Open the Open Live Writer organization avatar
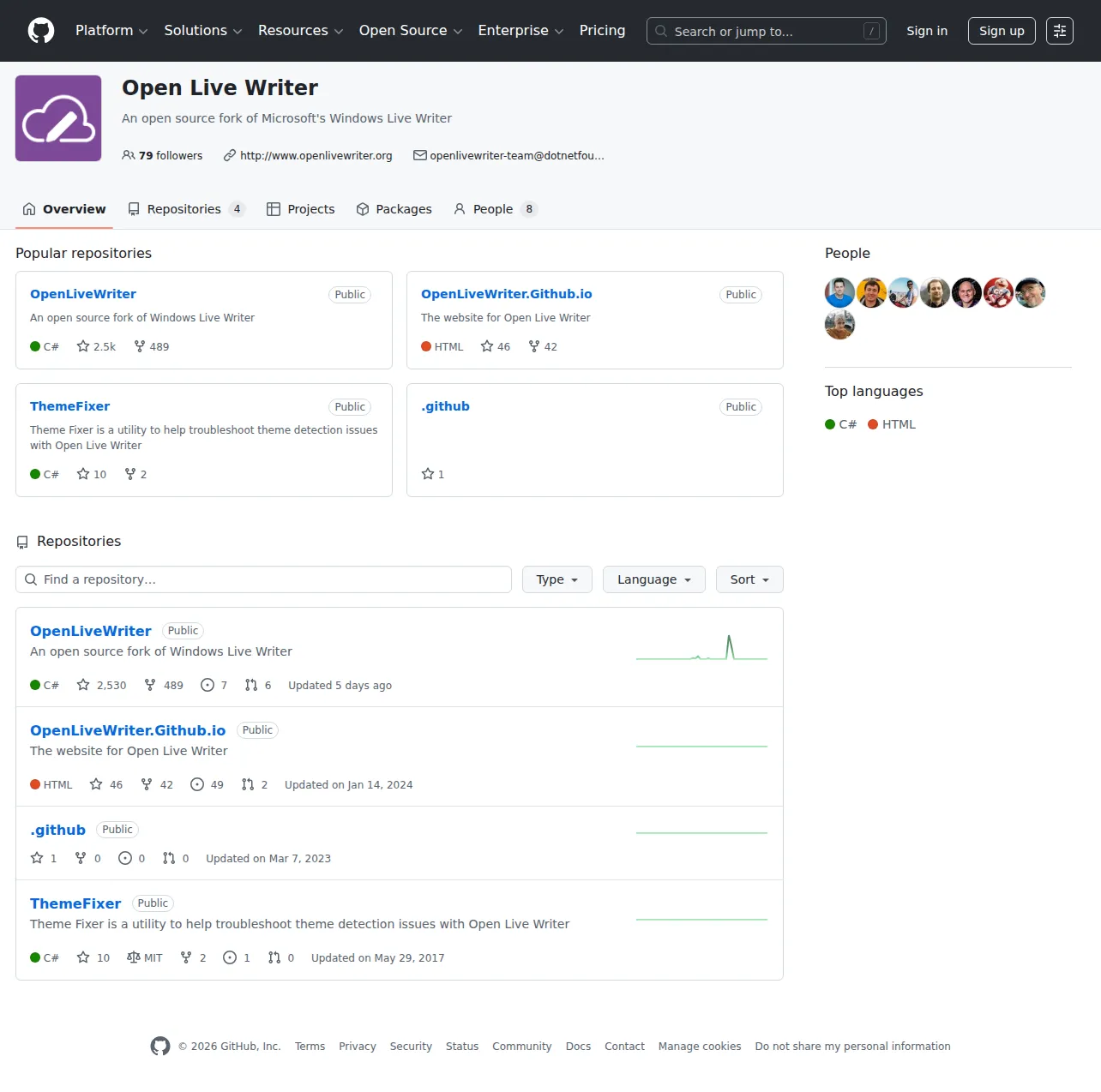The image size is (1101, 1092). click(x=58, y=118)
